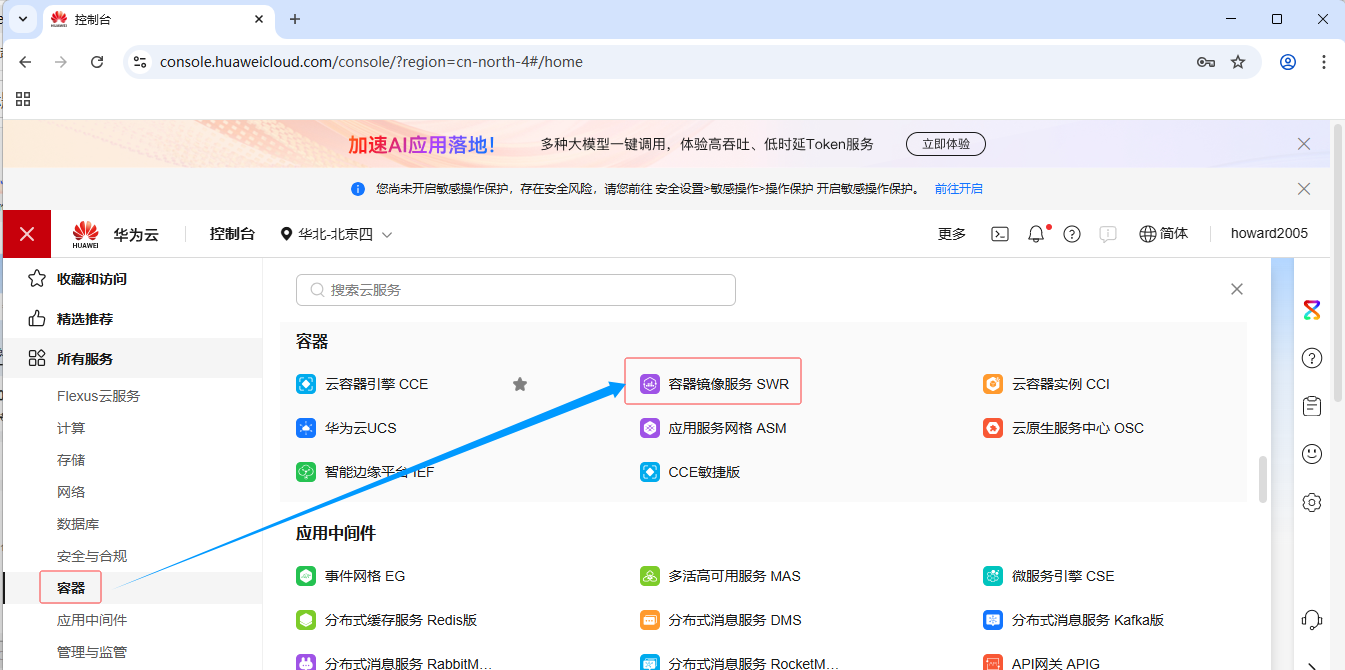Click the headset support icon
This screenshot has width=1345, height=670.
pos(1312,619)
